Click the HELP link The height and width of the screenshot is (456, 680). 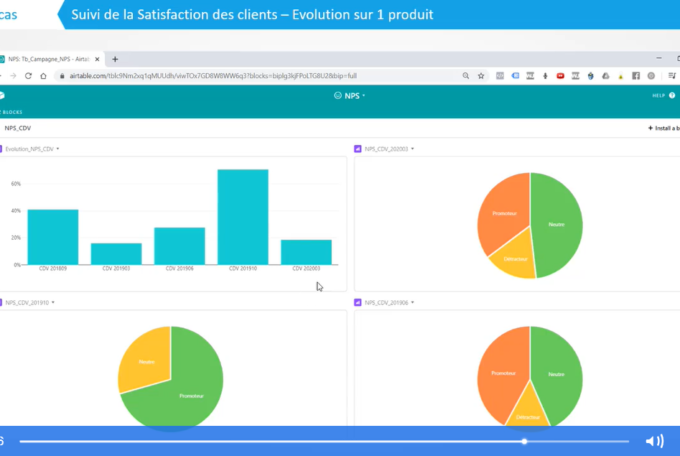pyautogui.click(x=658, y=95)
